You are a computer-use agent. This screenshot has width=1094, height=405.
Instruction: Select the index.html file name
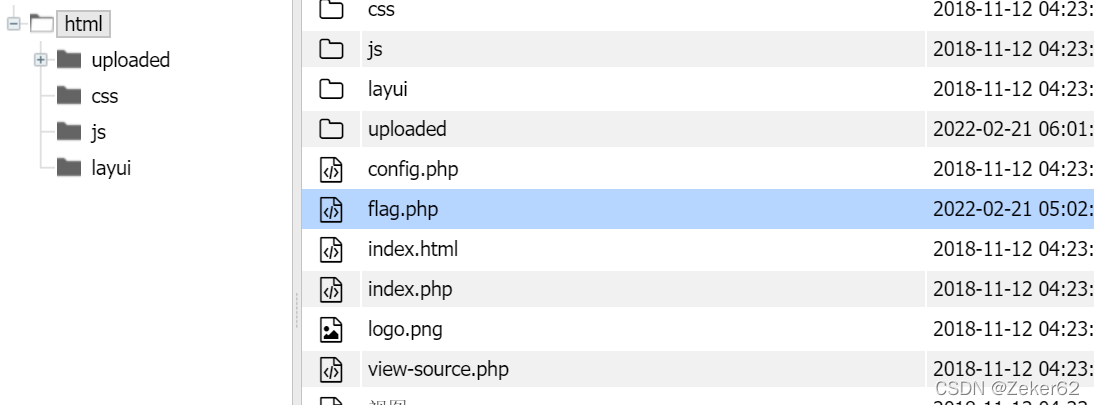413,249
